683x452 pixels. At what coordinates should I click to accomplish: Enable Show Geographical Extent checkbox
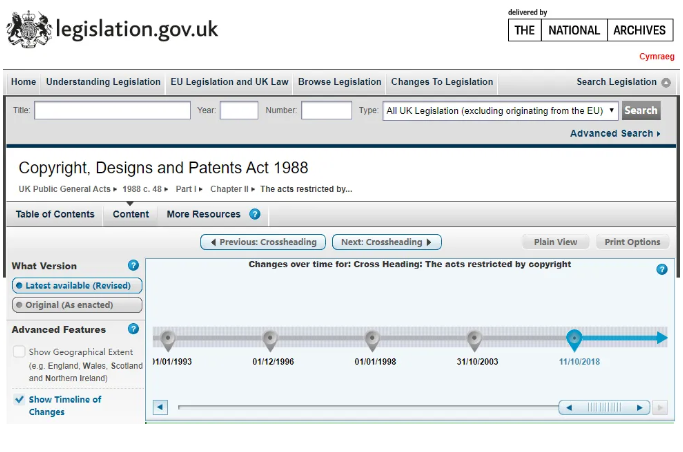click(19, 352)
